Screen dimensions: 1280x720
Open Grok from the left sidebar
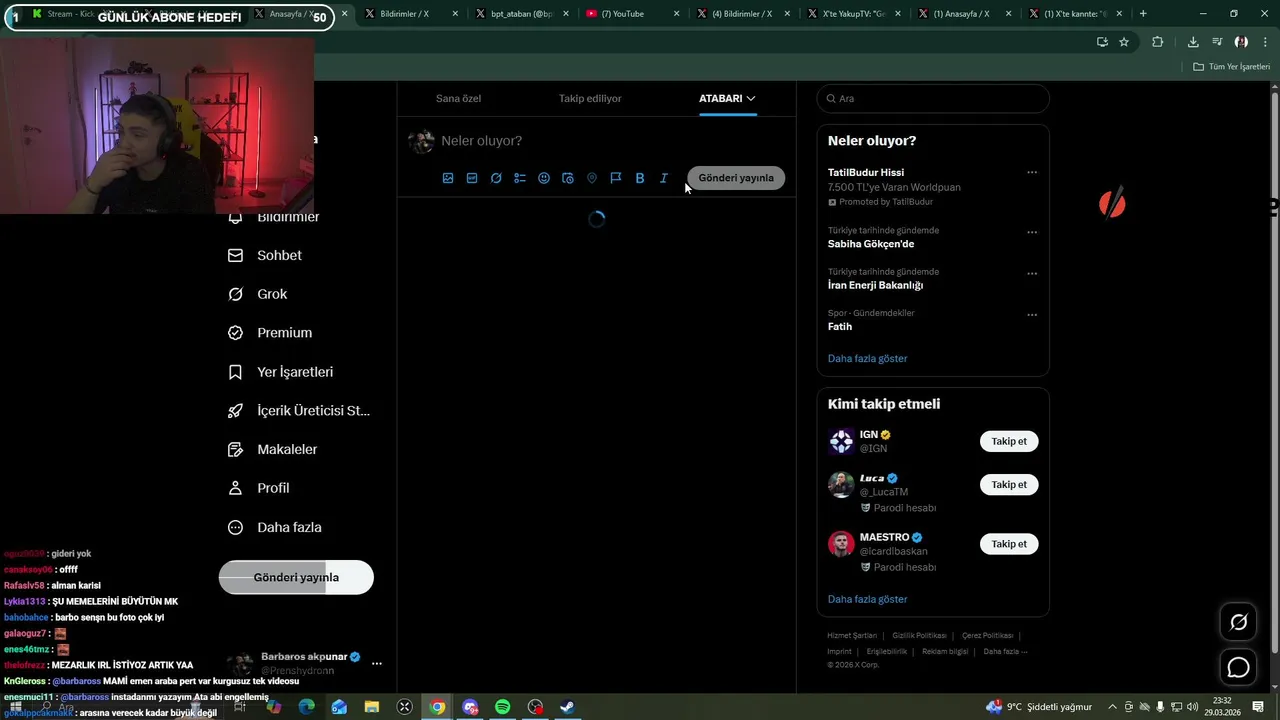pyautogui.click(x=258, y=294)
